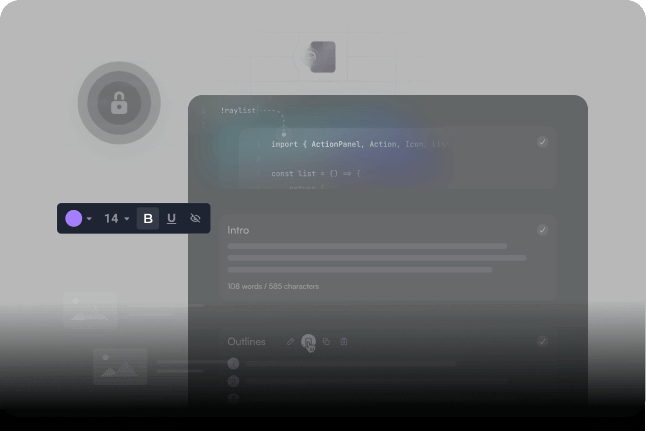This screenshot has height=431, width=646.
Task: Toggle underline formatting with the U button
Action: coord(171,218)
